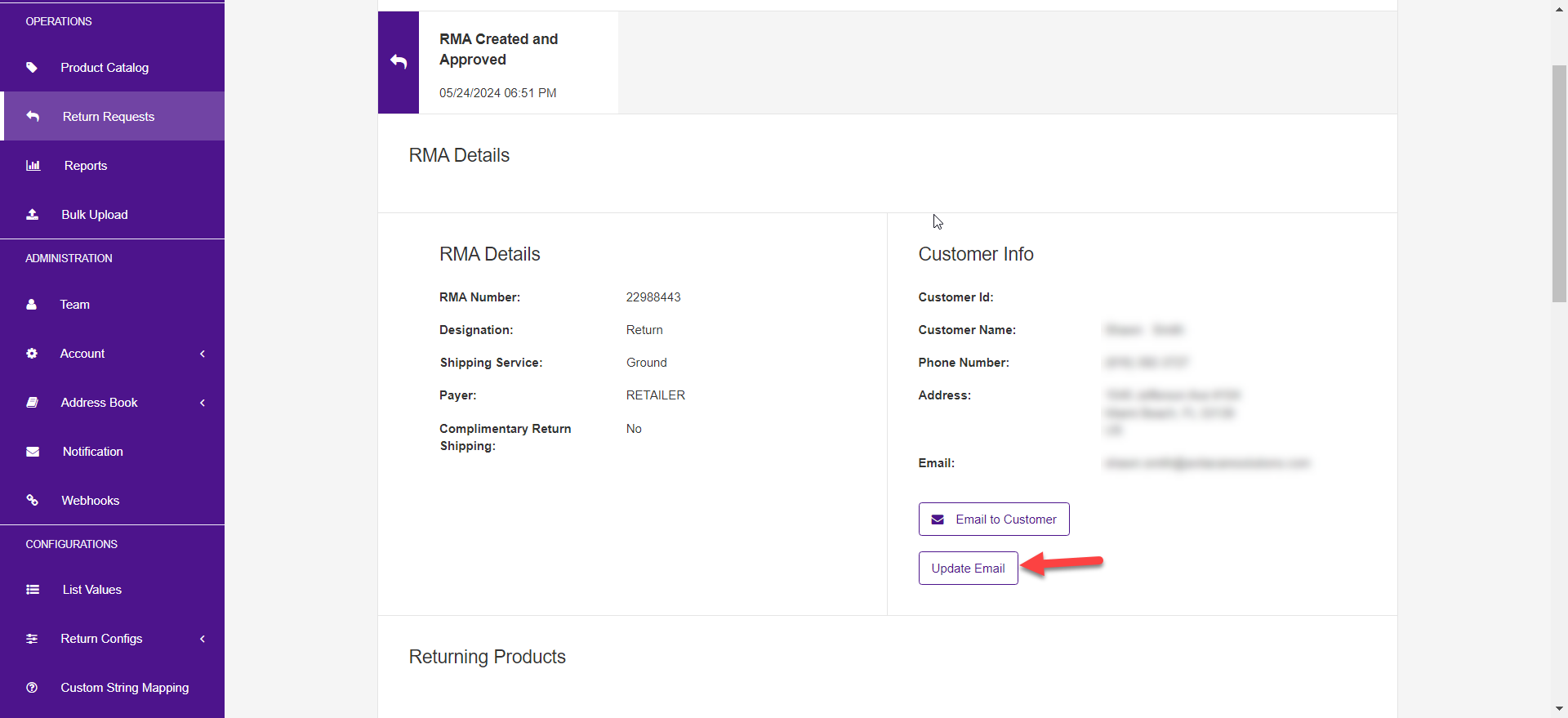Expand the Return Configs submenu chevron
The image size is (1568, 718).
tap(203, 639)
